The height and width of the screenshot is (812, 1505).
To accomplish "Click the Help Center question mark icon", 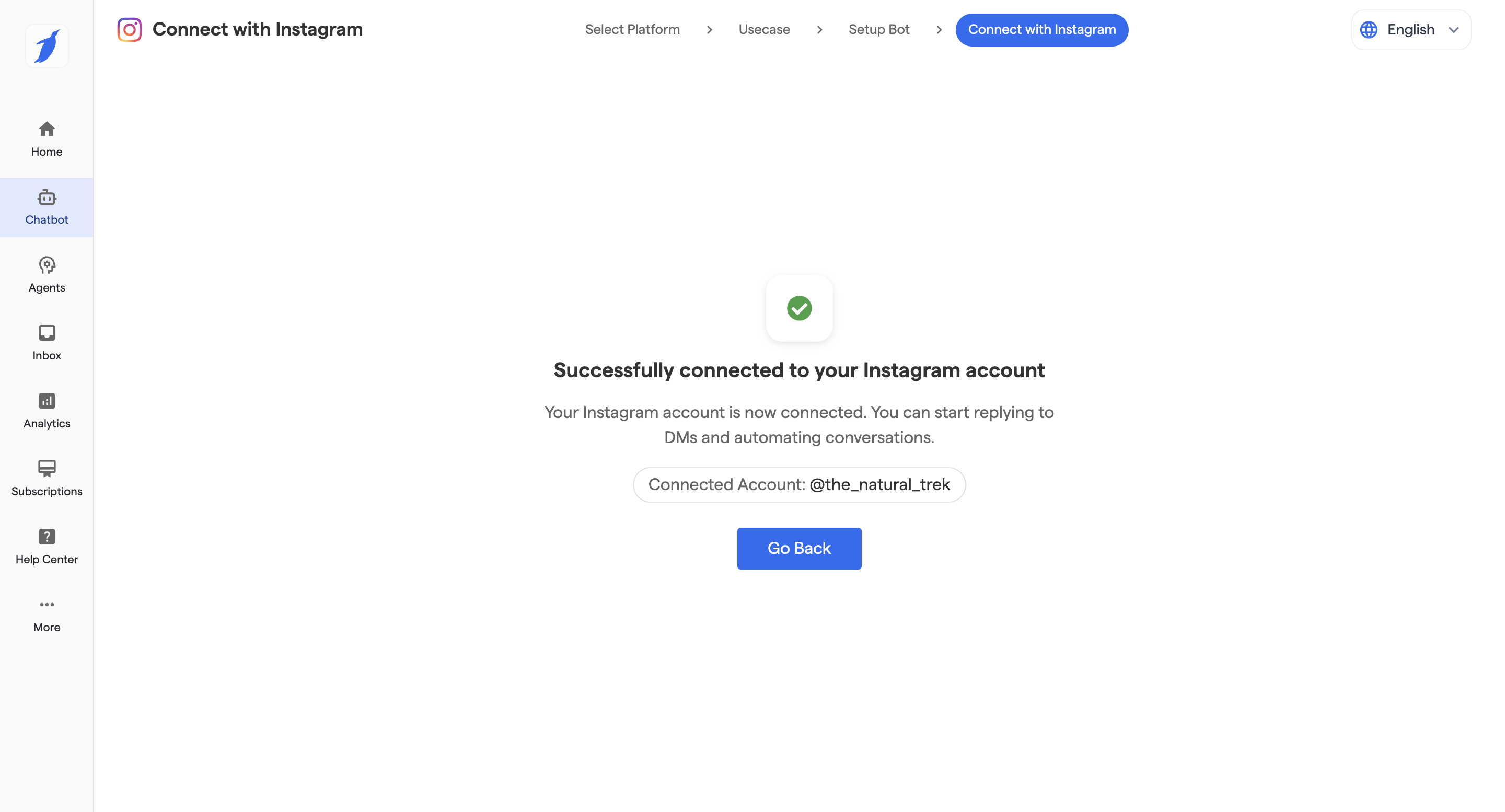I will (47, 536).
